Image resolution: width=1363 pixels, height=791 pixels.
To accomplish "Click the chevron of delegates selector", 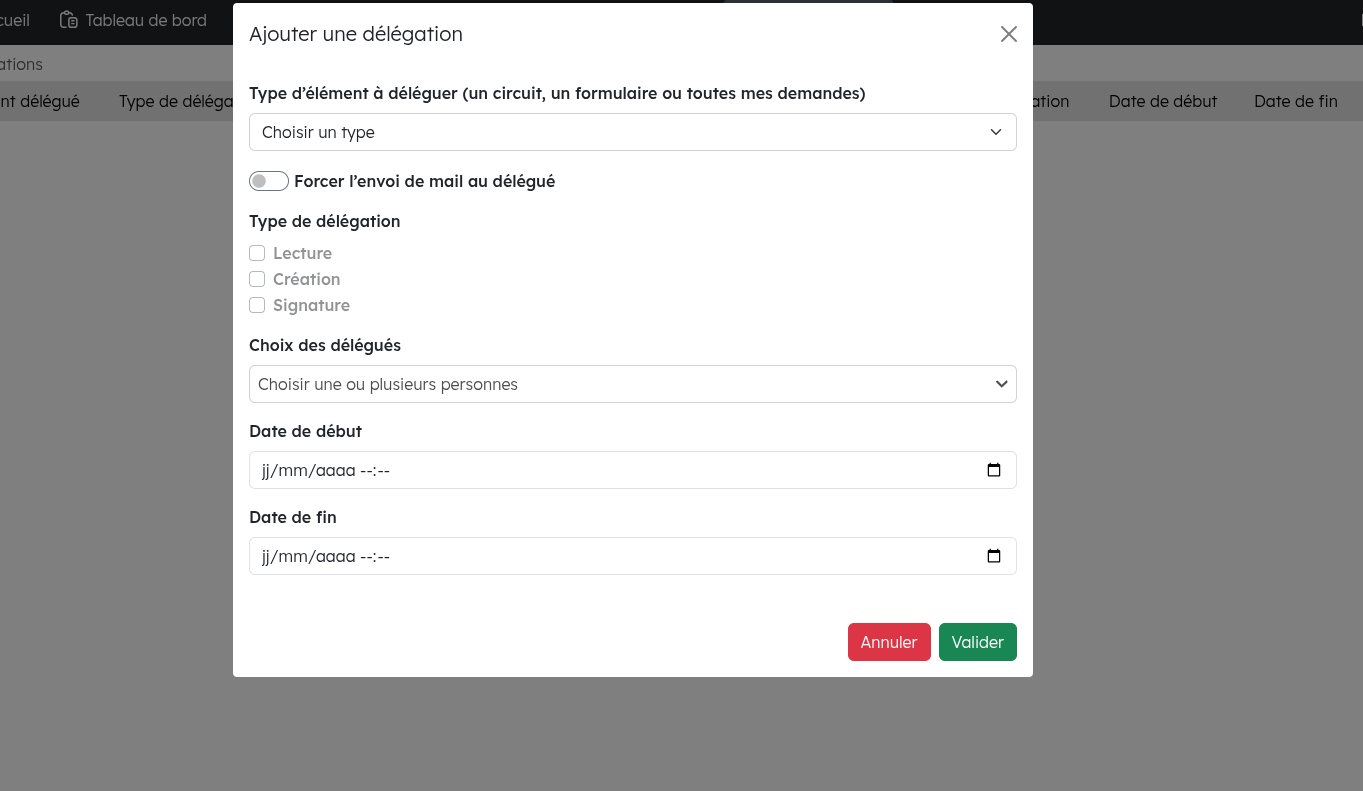I will (x=1001, y=384).
